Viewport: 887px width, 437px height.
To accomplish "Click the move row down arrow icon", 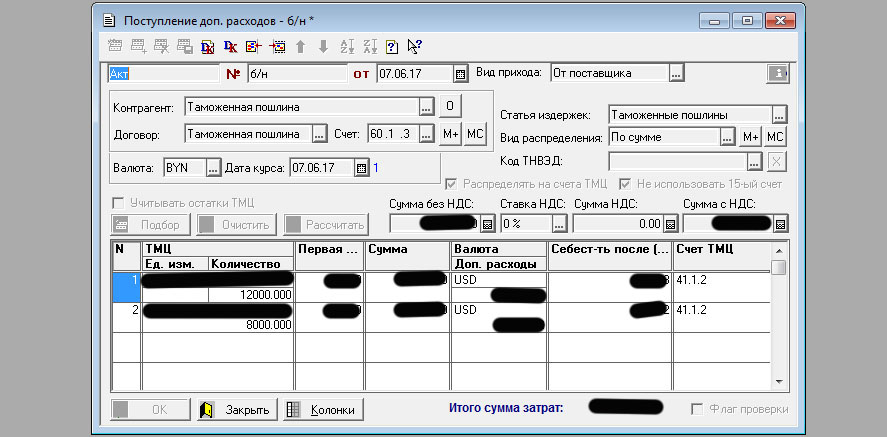I will click(x=323, y=46).
